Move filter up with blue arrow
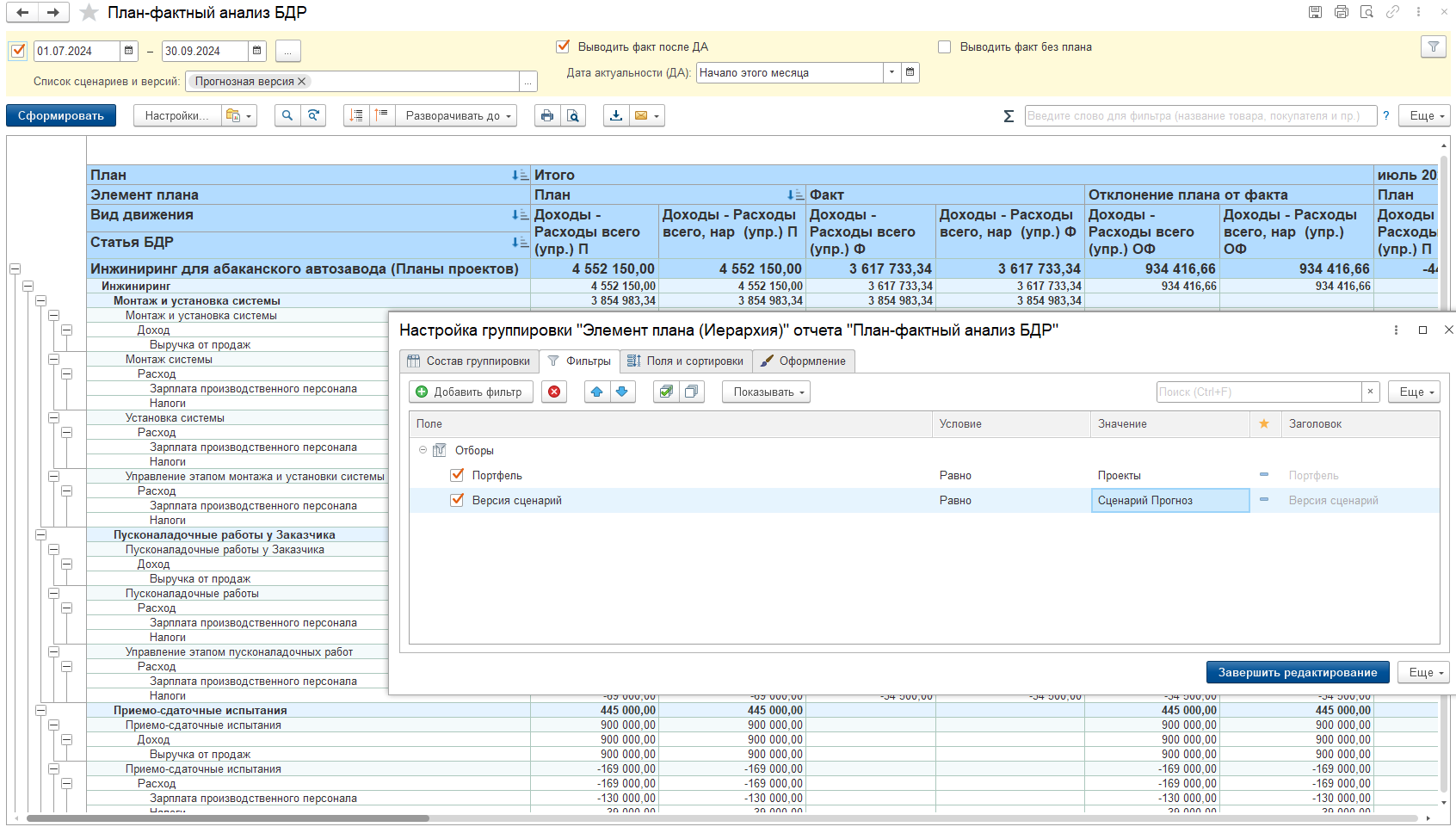 tap(596, 392)
